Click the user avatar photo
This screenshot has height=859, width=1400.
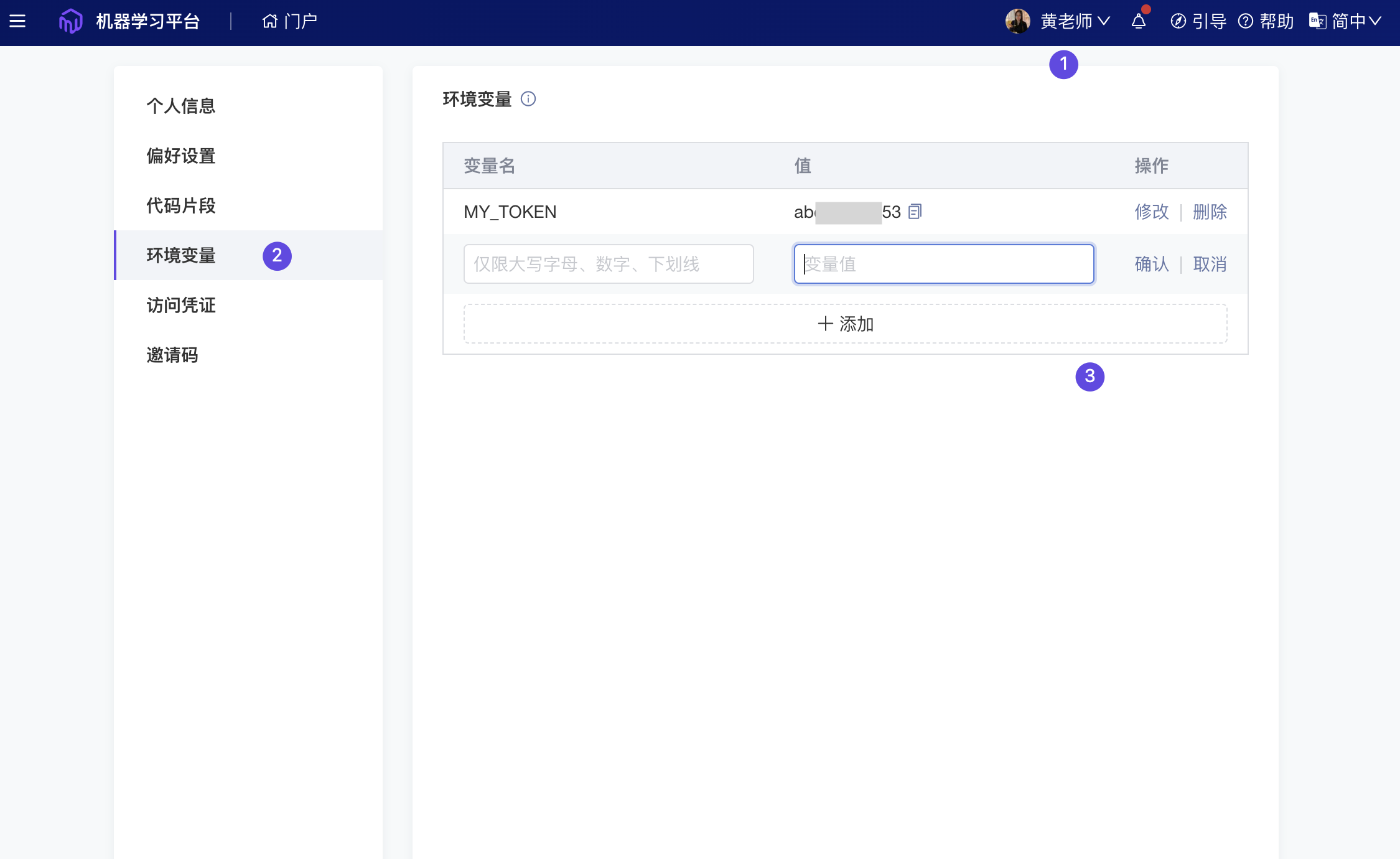pos(1017,21)
